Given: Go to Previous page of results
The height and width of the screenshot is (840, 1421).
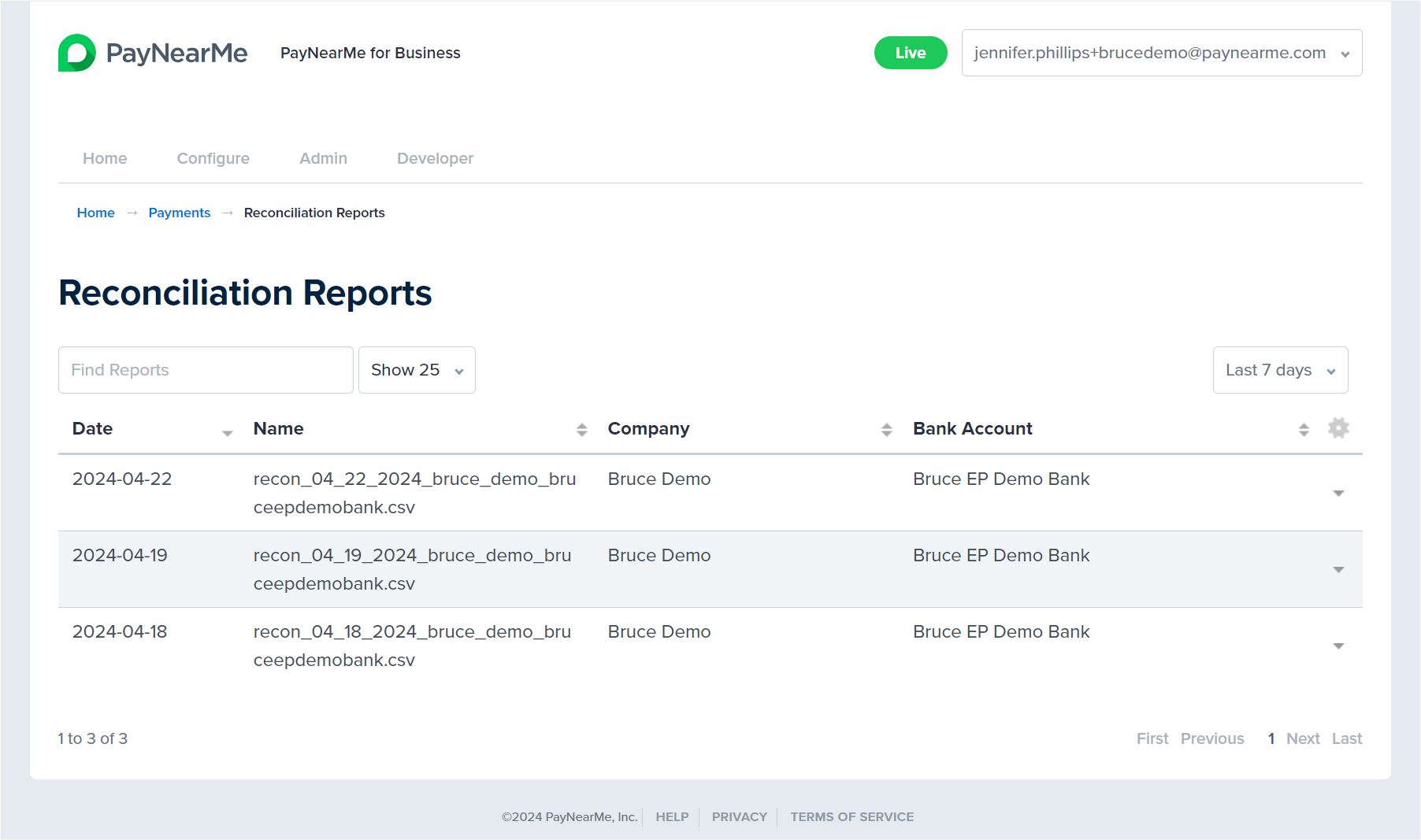Looking at the screenshot, I should click(1212, 738).
